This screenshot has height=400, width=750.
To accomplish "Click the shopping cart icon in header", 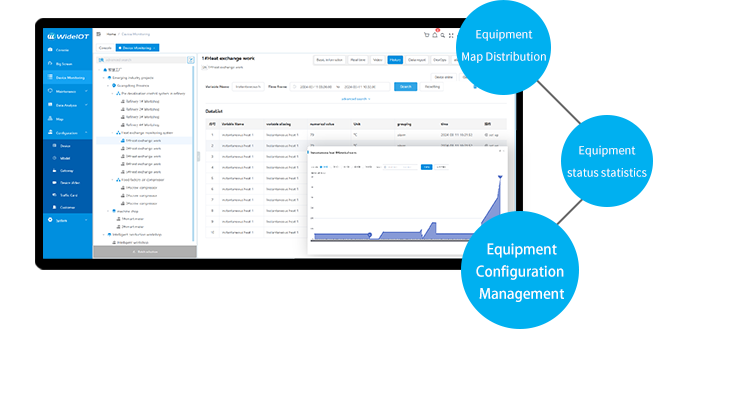I will 426,35.
